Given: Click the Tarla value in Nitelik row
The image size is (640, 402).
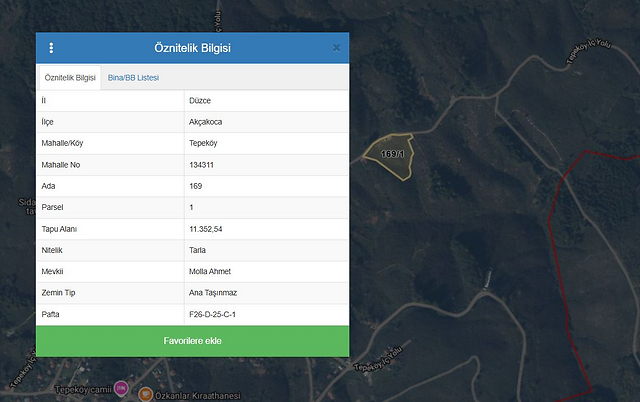Looking at the screenshot, I should click(x=198, y=250).
